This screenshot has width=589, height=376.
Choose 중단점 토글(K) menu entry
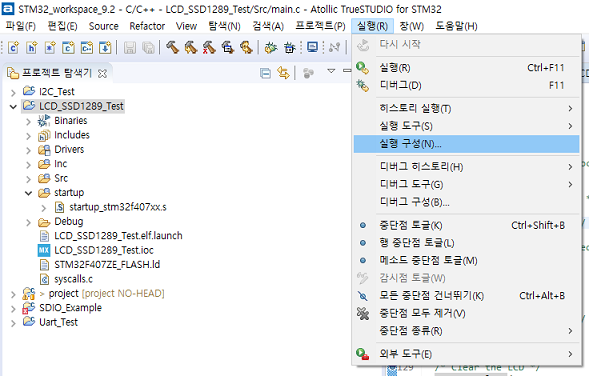[x=466, y=225]
